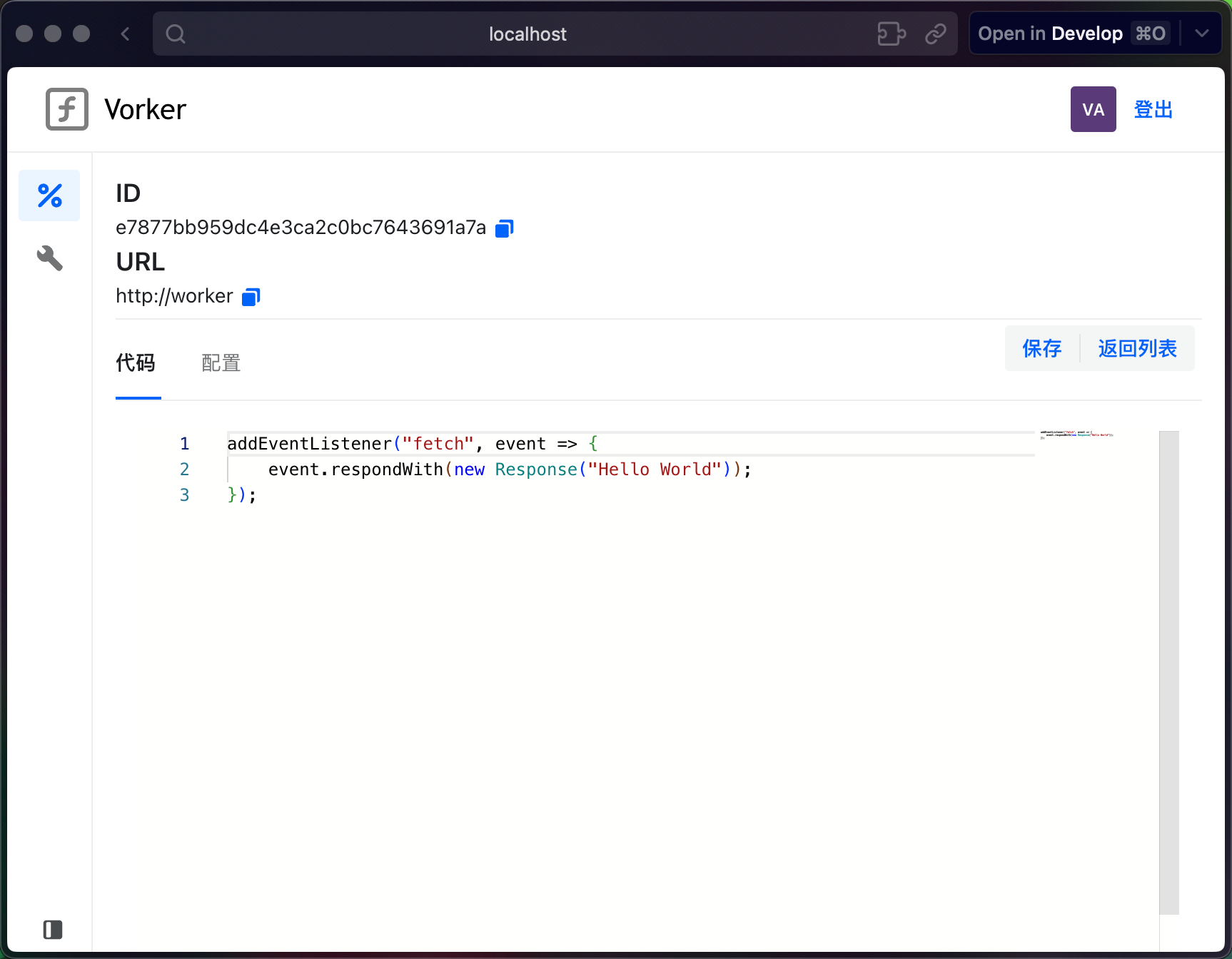Open the workers section in sidebar
This screenshot has height=959, width=1232.
49,196
